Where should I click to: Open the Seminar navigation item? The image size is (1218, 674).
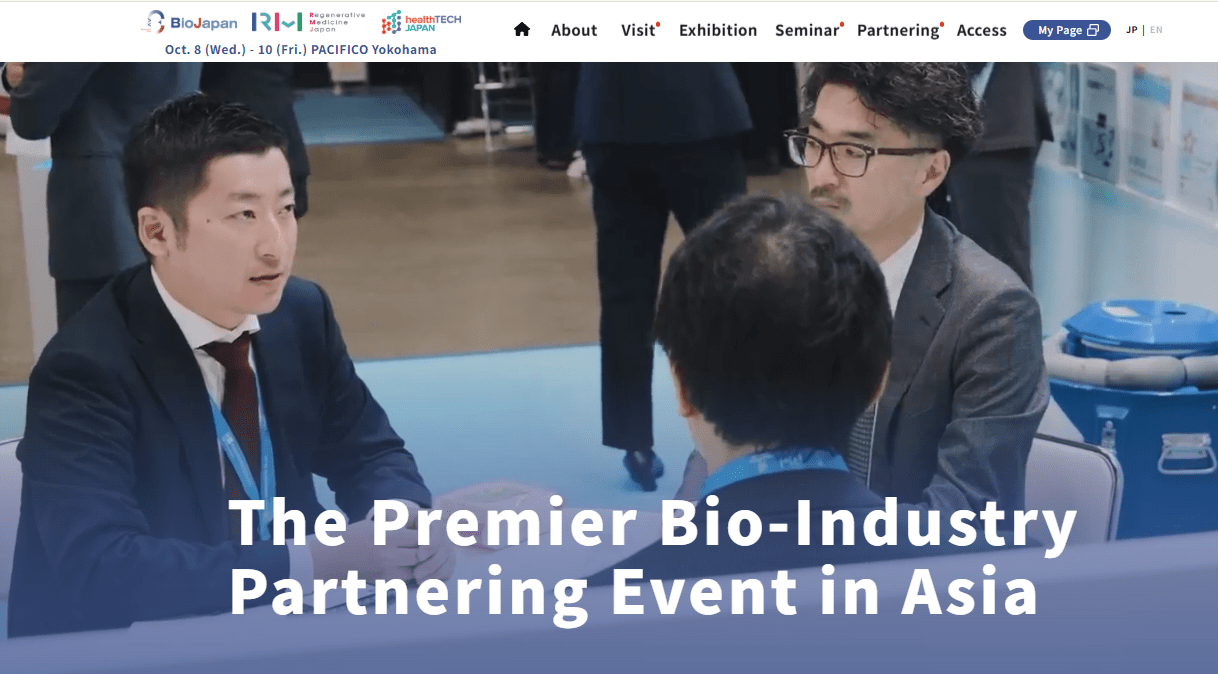807,30
